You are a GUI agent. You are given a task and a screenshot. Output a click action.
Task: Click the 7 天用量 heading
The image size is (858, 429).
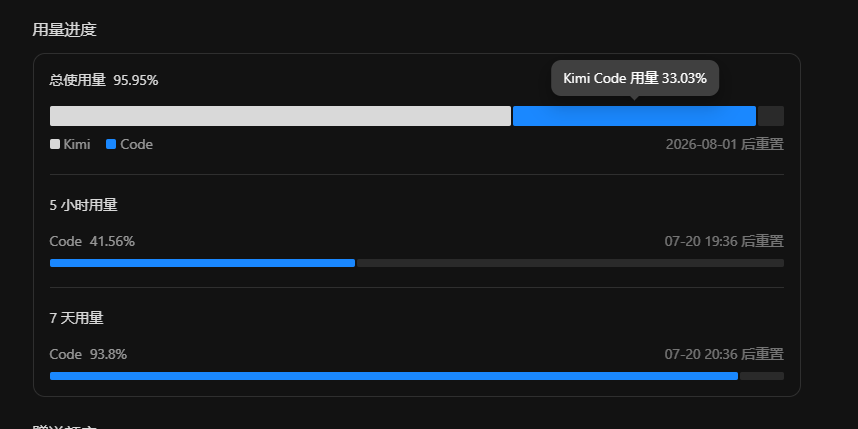coord(76,318)
